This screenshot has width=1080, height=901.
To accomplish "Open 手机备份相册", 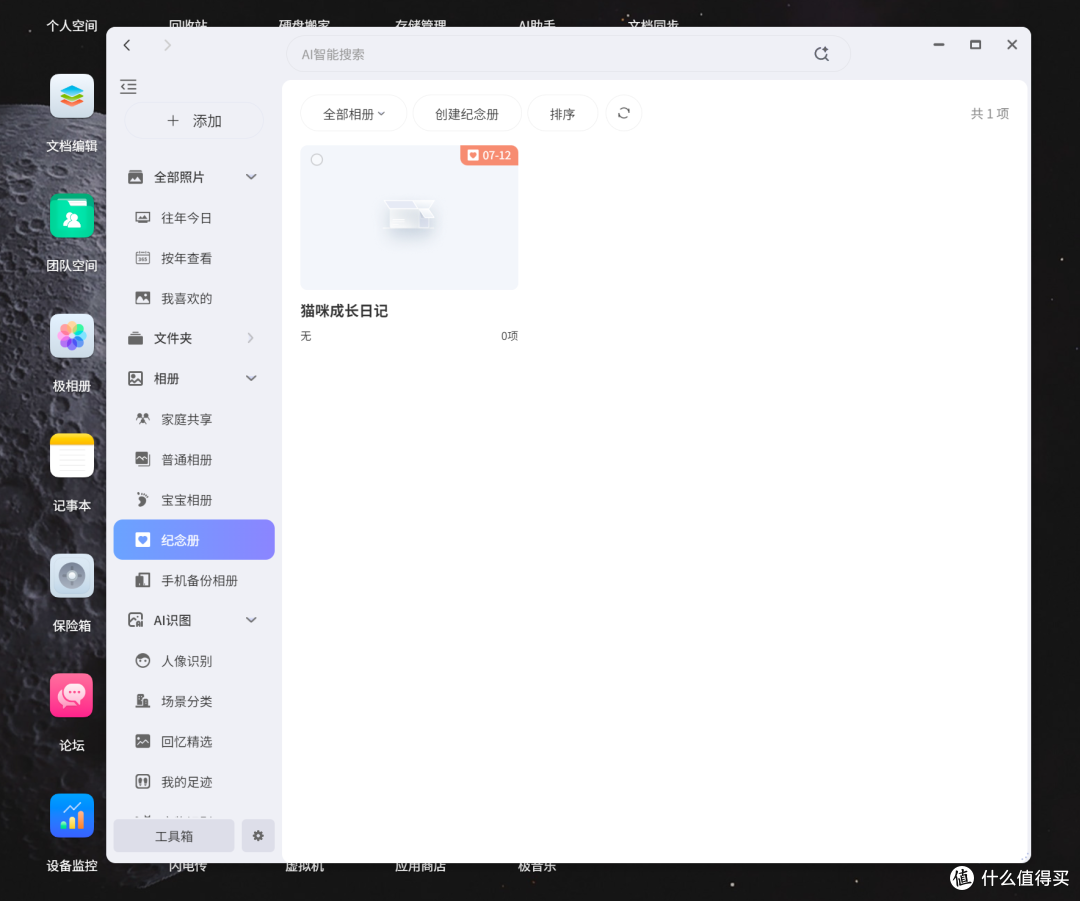I will tap(194, 581).
